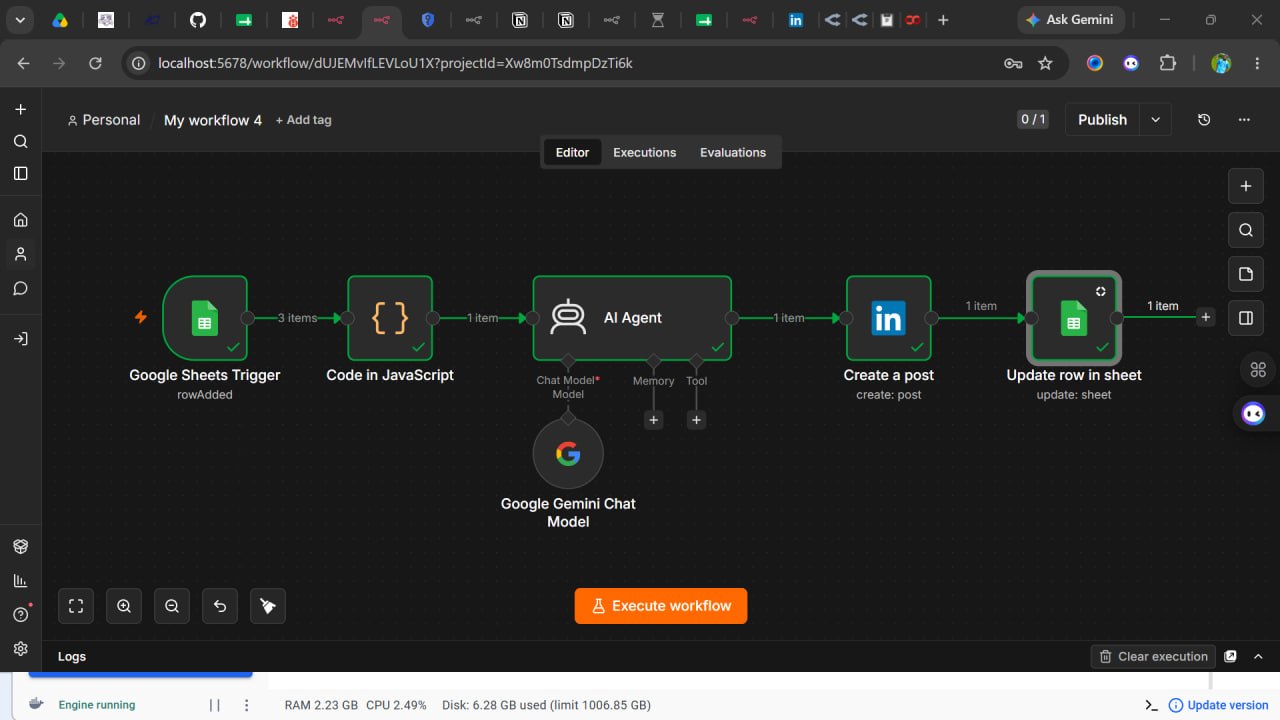Open the templates cube icon in sidebar

point(20,547)
